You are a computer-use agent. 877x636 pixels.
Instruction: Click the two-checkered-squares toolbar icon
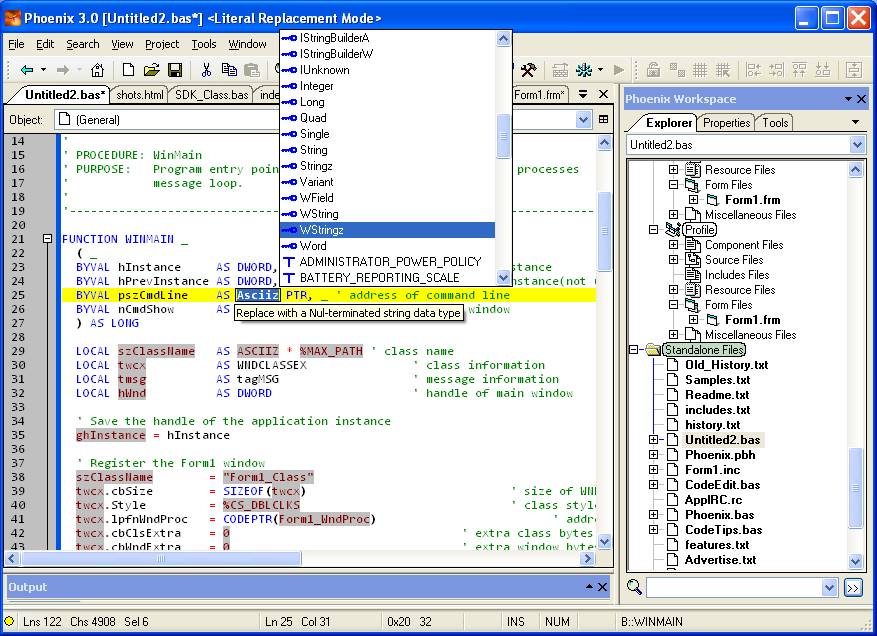click(x=677, y=70)
